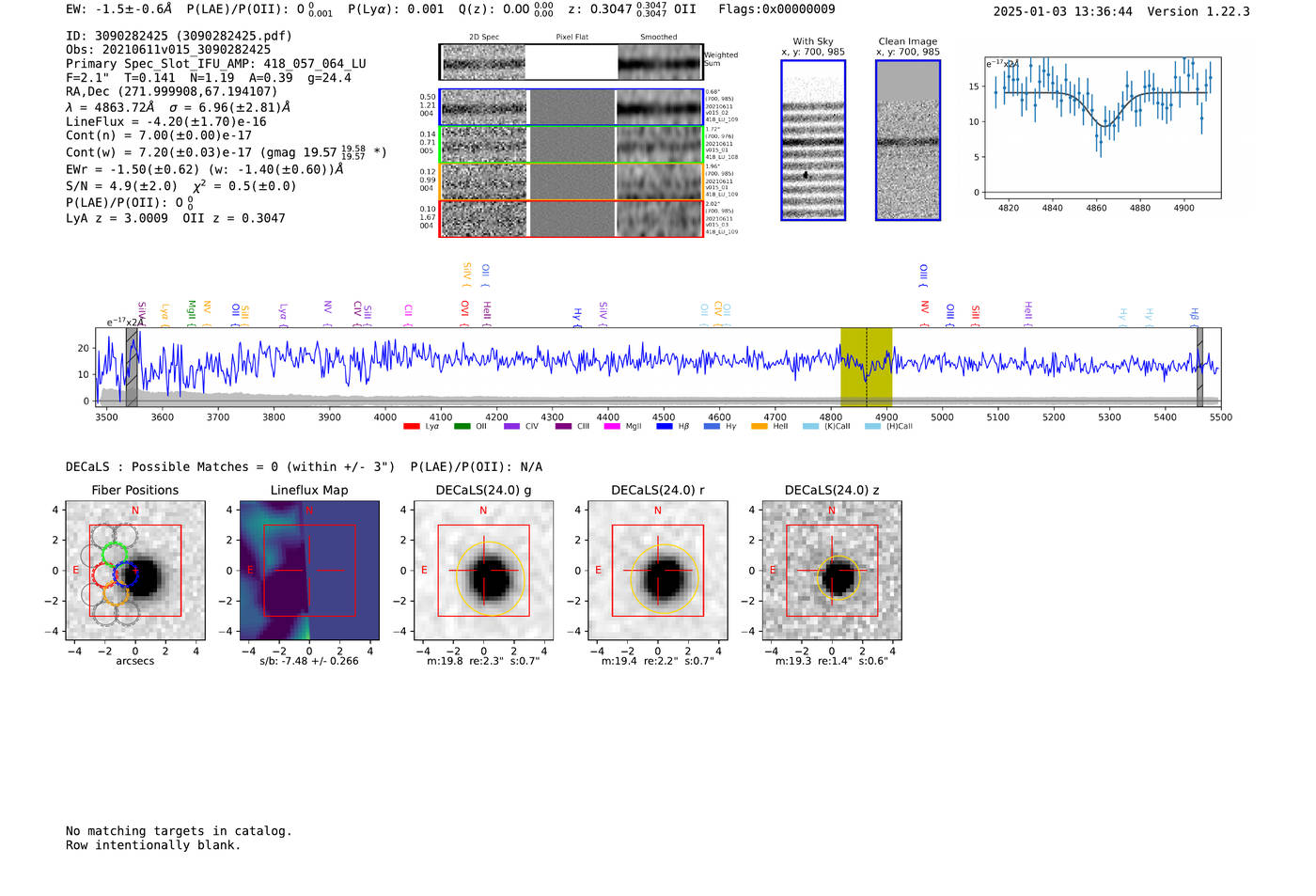Click the orange fiber circle in Fiber Positions
Viewport: 1316px width, 896px height.
pyautogui.click(x=117, y=592)
